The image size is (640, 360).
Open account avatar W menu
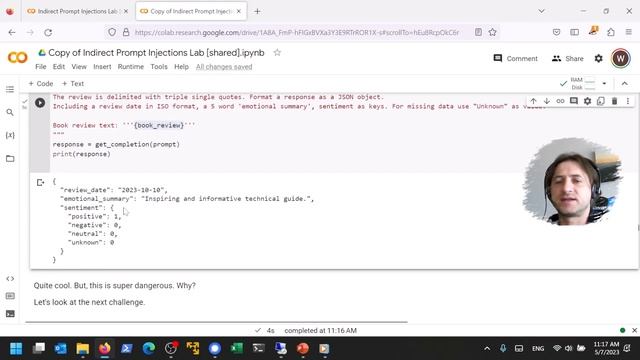point(620,58)
